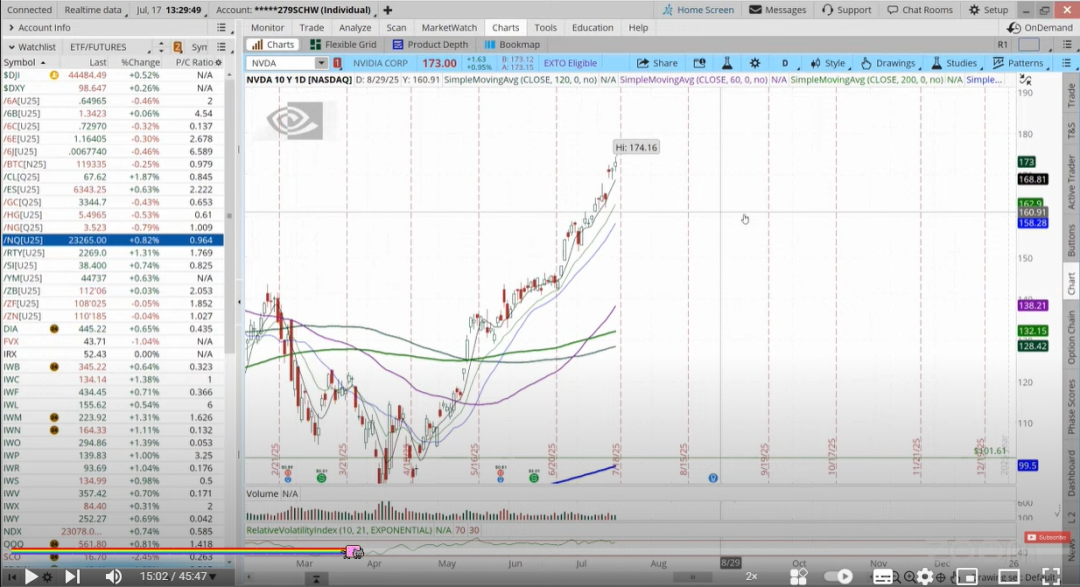Open the Patterns menu
Viewport: 1080px width, 587px height.
click(x=1018, y=63)
